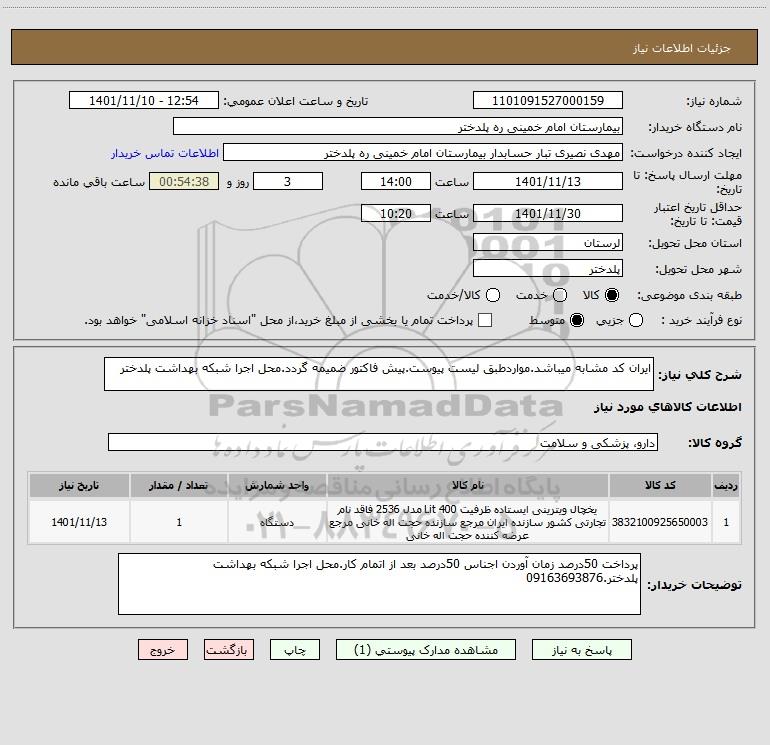The width and height of the screenshot is (770, 745).
Task: Select the کالا radio button
Action: coord(612,295)
